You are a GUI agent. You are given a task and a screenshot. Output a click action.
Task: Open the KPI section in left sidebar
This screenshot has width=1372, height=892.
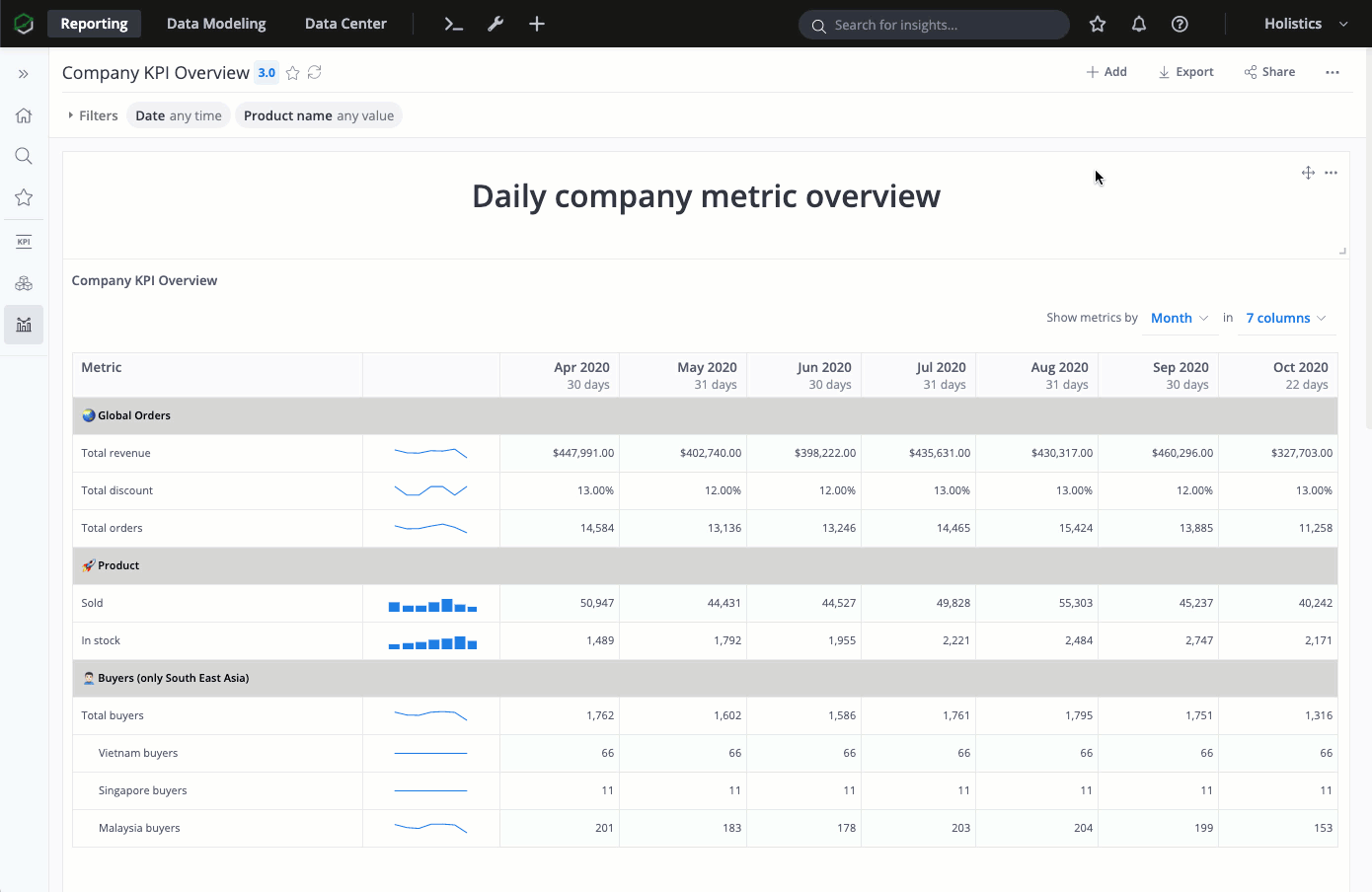click(x=23, y=241)
